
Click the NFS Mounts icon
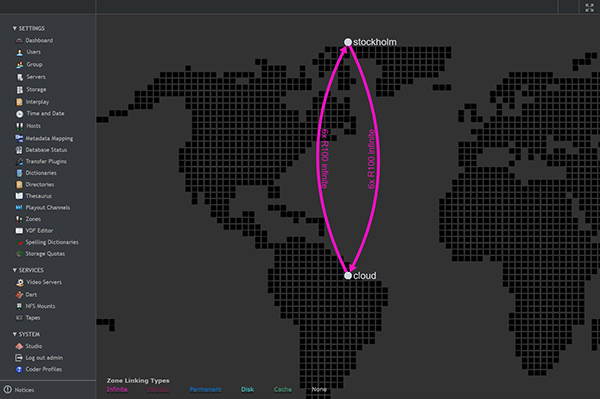click(x=19, y=306)
